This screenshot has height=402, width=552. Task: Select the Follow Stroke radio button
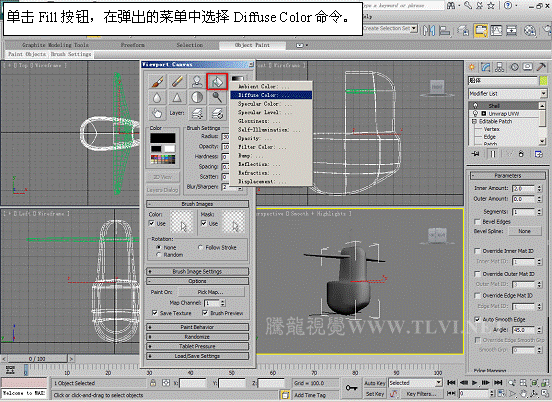coord(200,247)
